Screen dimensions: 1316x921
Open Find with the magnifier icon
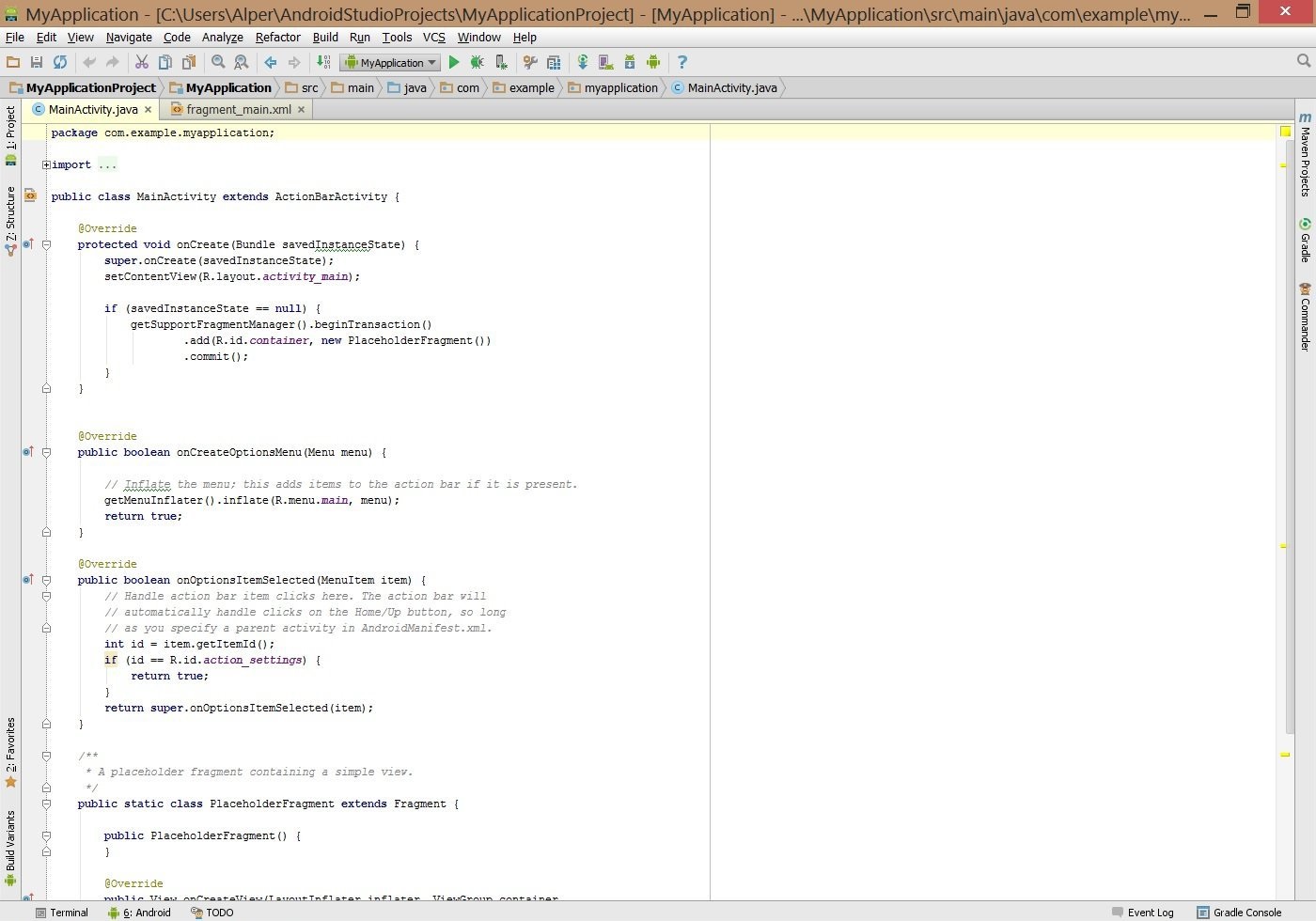(x=218, y=62)
